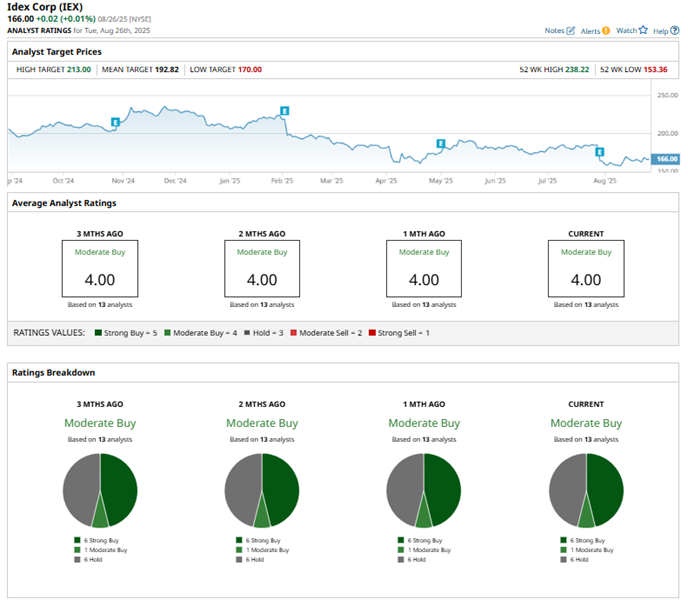Image resolution: width=688 pixels, height=606 pixels.
Task: Click the Moderate Buy legend swatch in ratings values
Action: tap(168, 333)
